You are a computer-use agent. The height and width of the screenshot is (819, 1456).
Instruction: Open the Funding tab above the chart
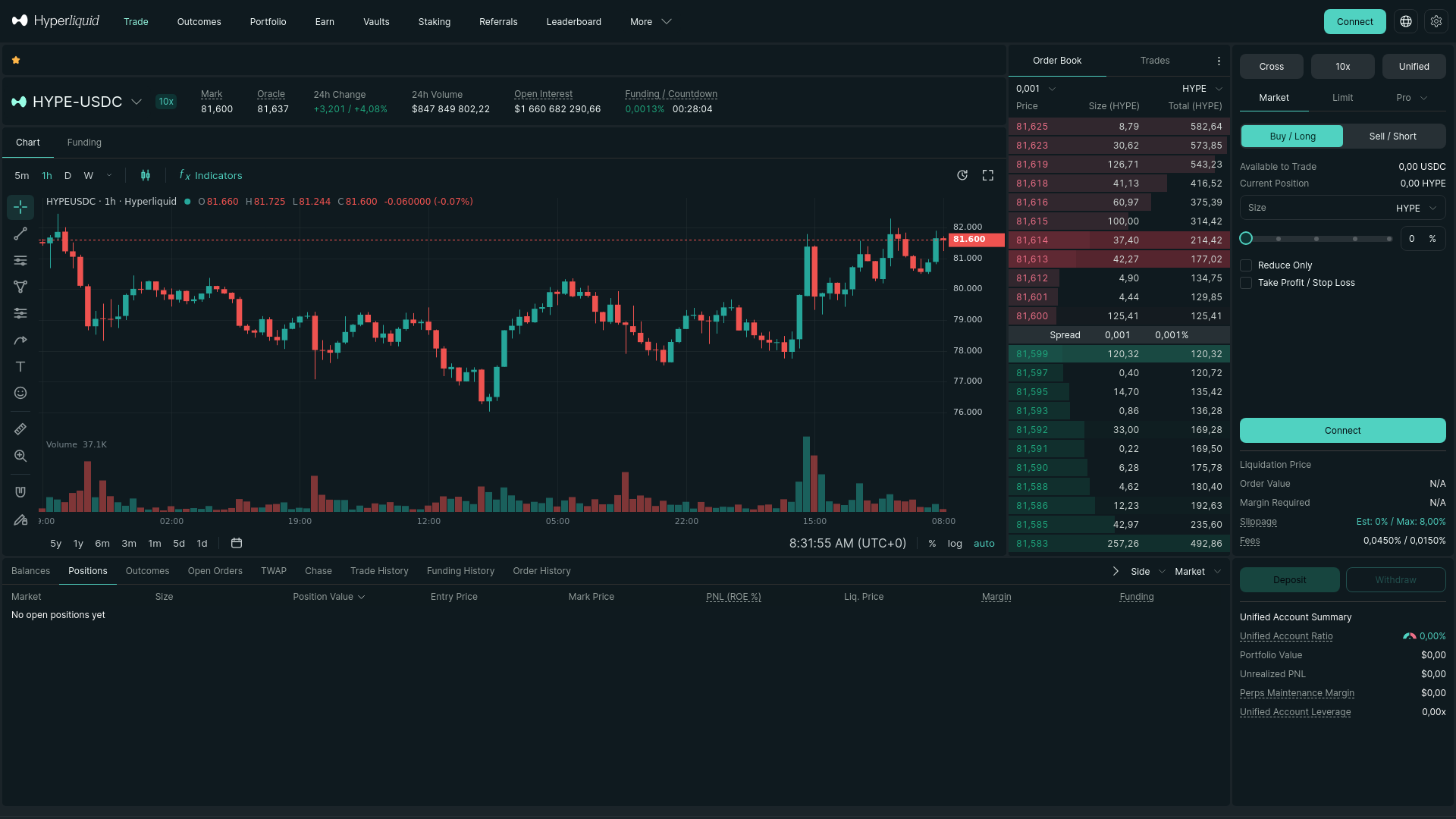pyautogui.click(x=84, y=143)
